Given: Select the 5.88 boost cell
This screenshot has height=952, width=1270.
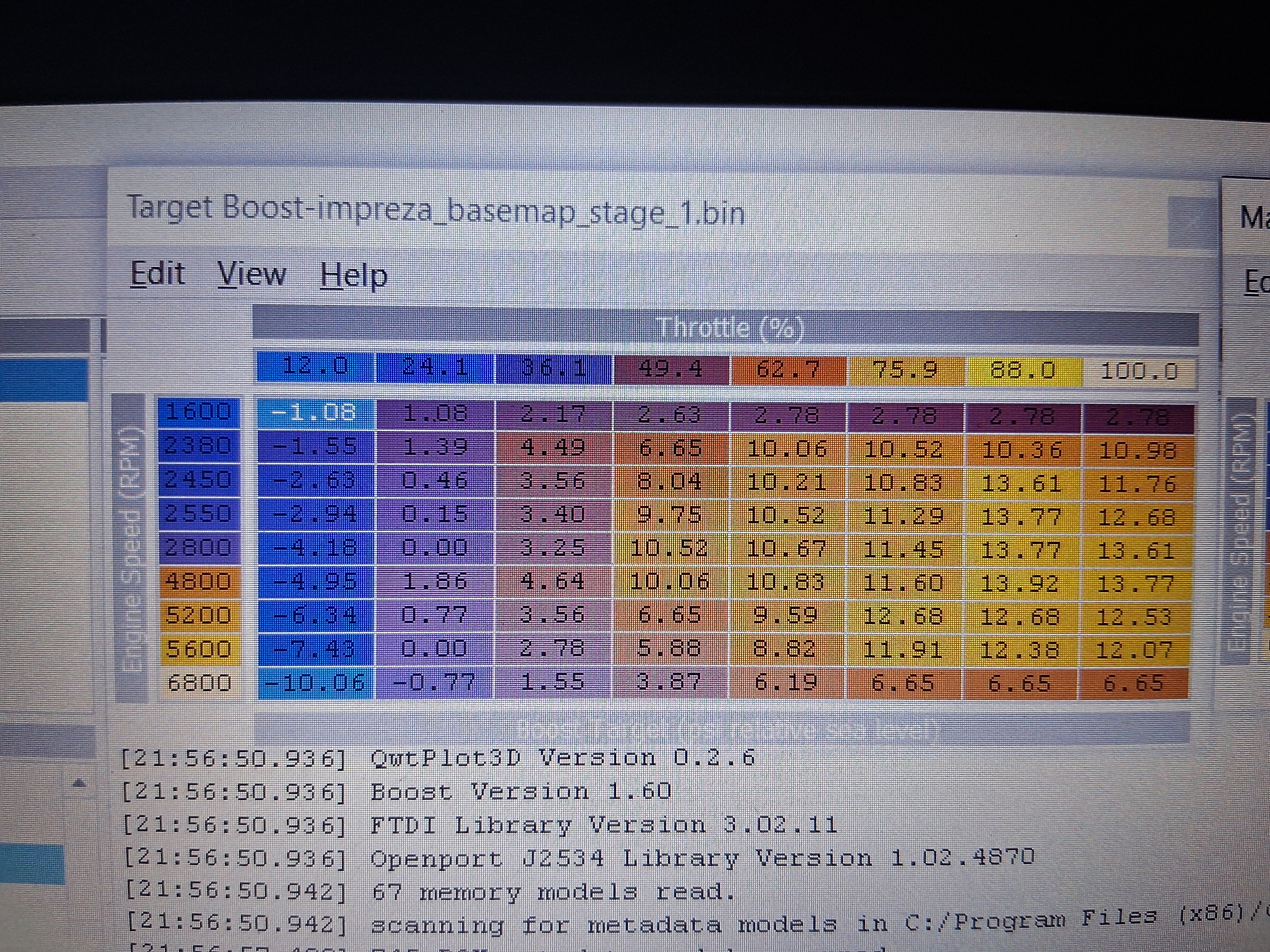Looking at the screenshot, I should pyautogui.click(x=670, y=648).
